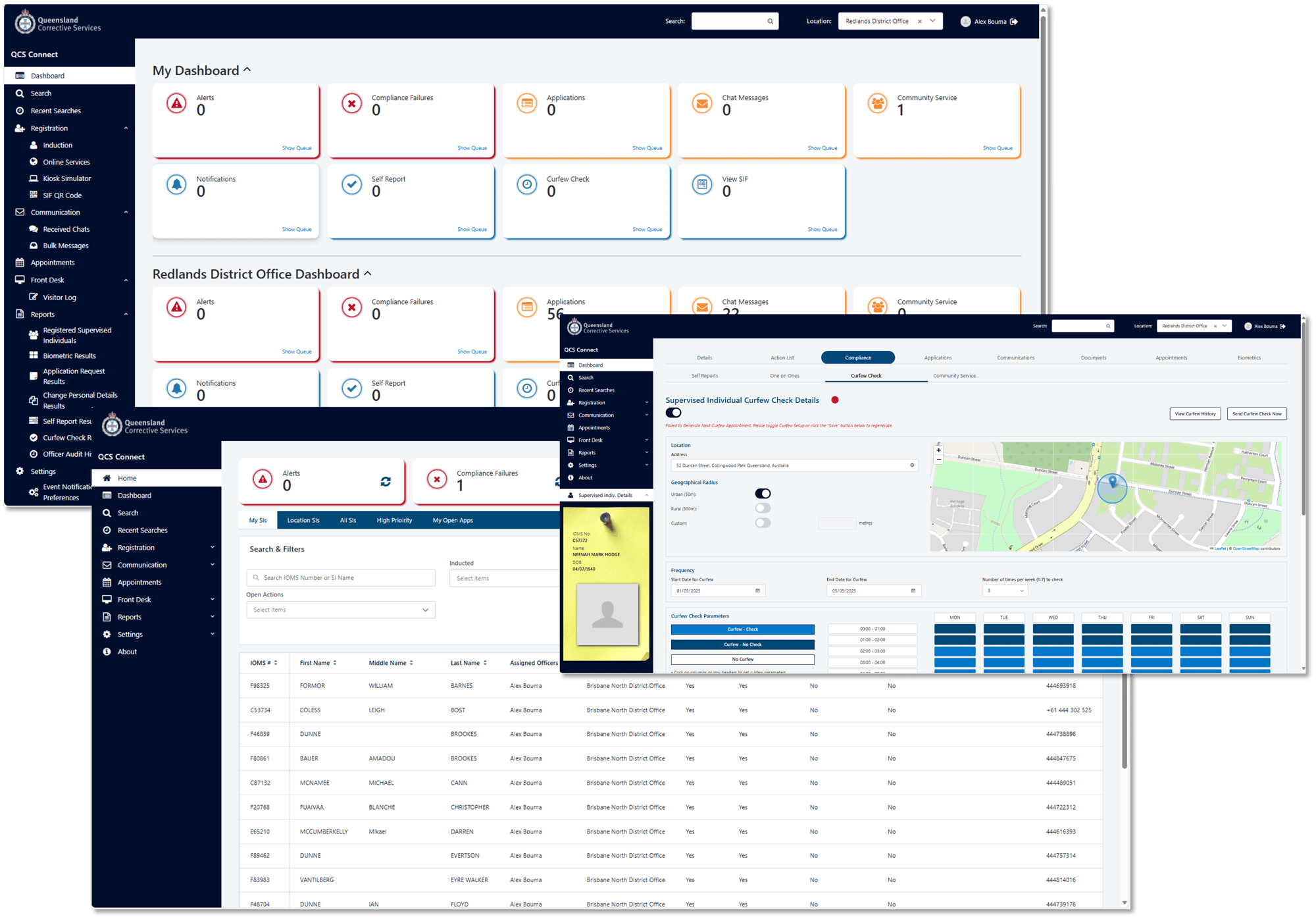The width and height of the screenshot is (1316, 919).
Task: Zoom in on the curfew map
Action: 938,450
